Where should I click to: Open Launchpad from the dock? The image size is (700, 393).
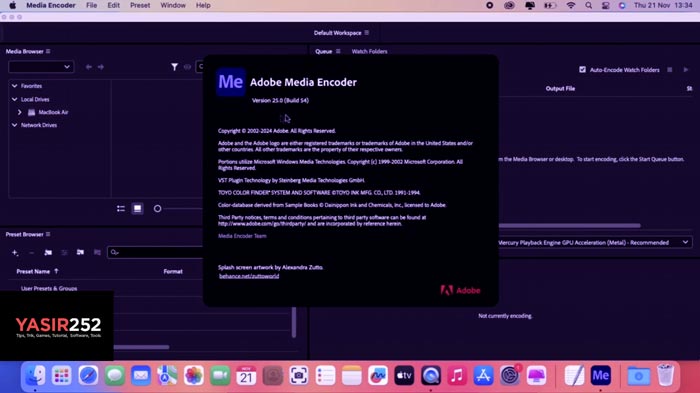click(x=62, y=376)
